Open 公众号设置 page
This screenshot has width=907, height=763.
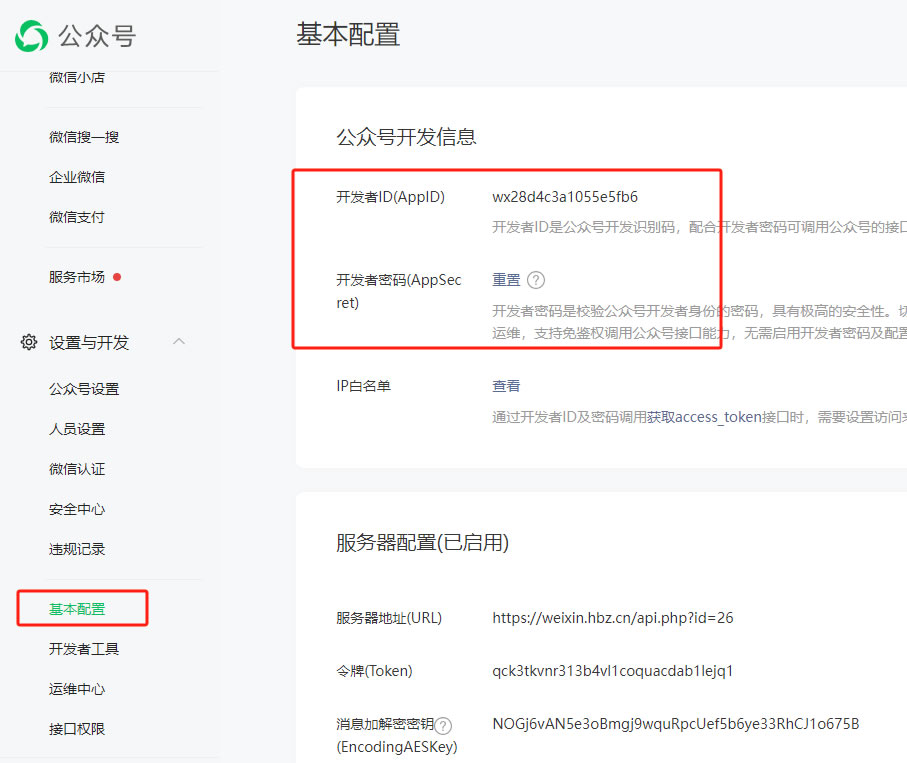84,389
